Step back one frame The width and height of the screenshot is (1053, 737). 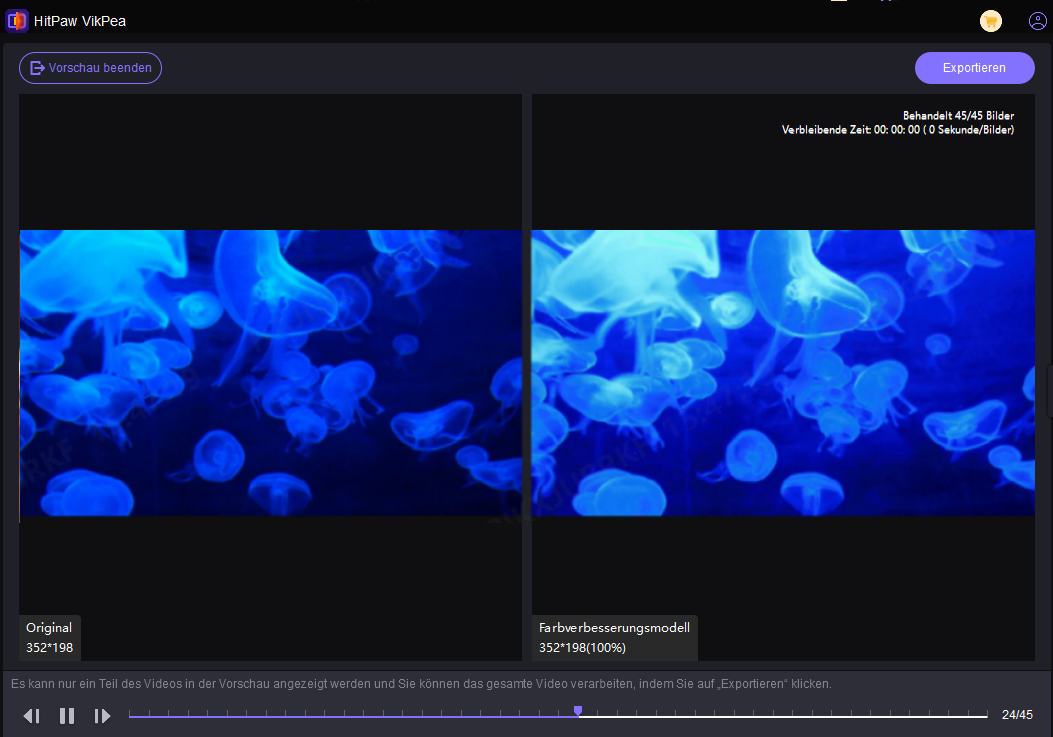[32, 716]
